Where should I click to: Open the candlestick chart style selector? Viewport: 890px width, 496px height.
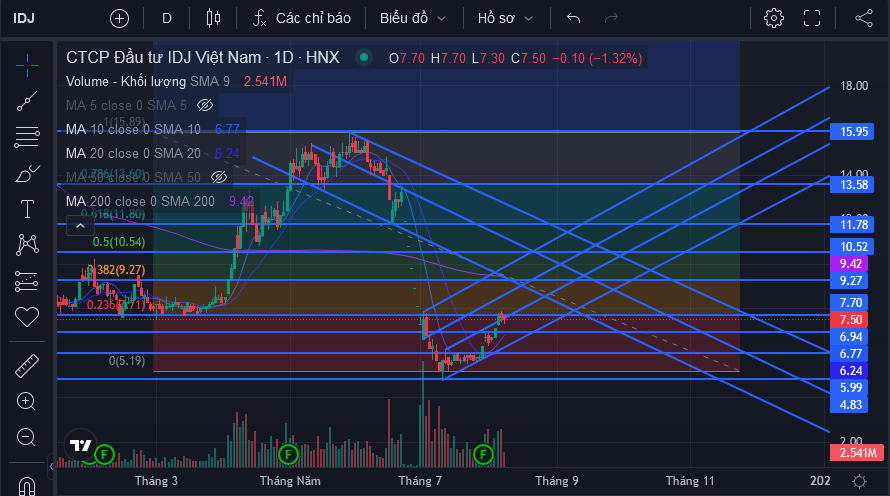tap(213, 19)
